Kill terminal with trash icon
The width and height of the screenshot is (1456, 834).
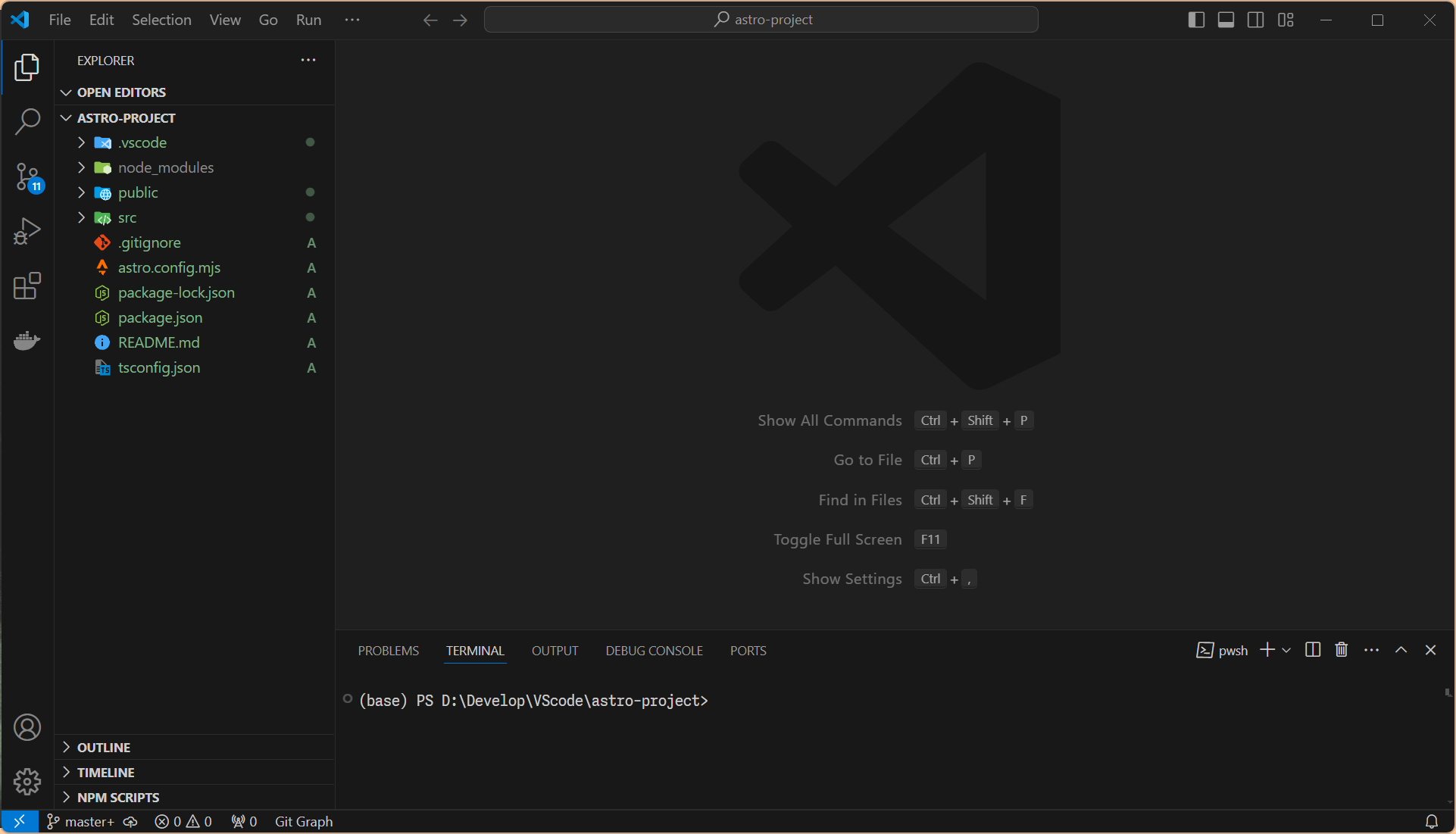(1342, 650)
